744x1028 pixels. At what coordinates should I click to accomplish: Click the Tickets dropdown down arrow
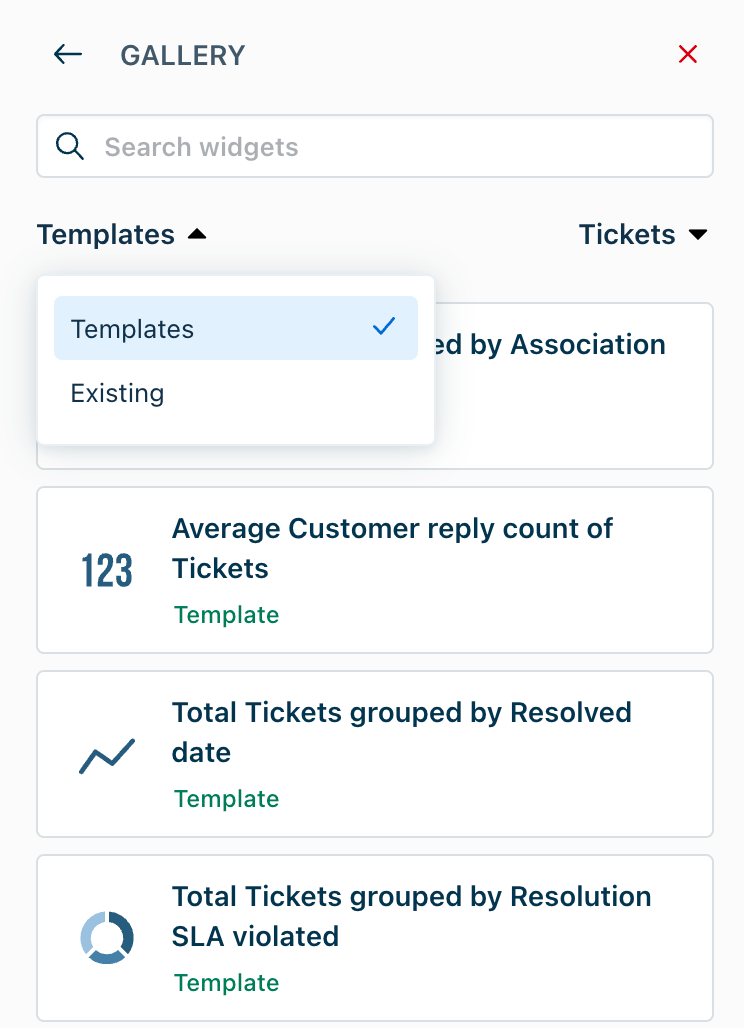click(698, 235)
